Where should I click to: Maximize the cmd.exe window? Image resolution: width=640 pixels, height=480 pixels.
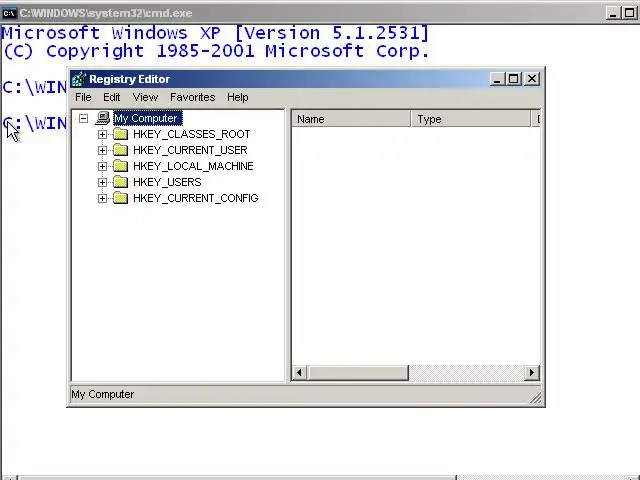coord(629,13)
